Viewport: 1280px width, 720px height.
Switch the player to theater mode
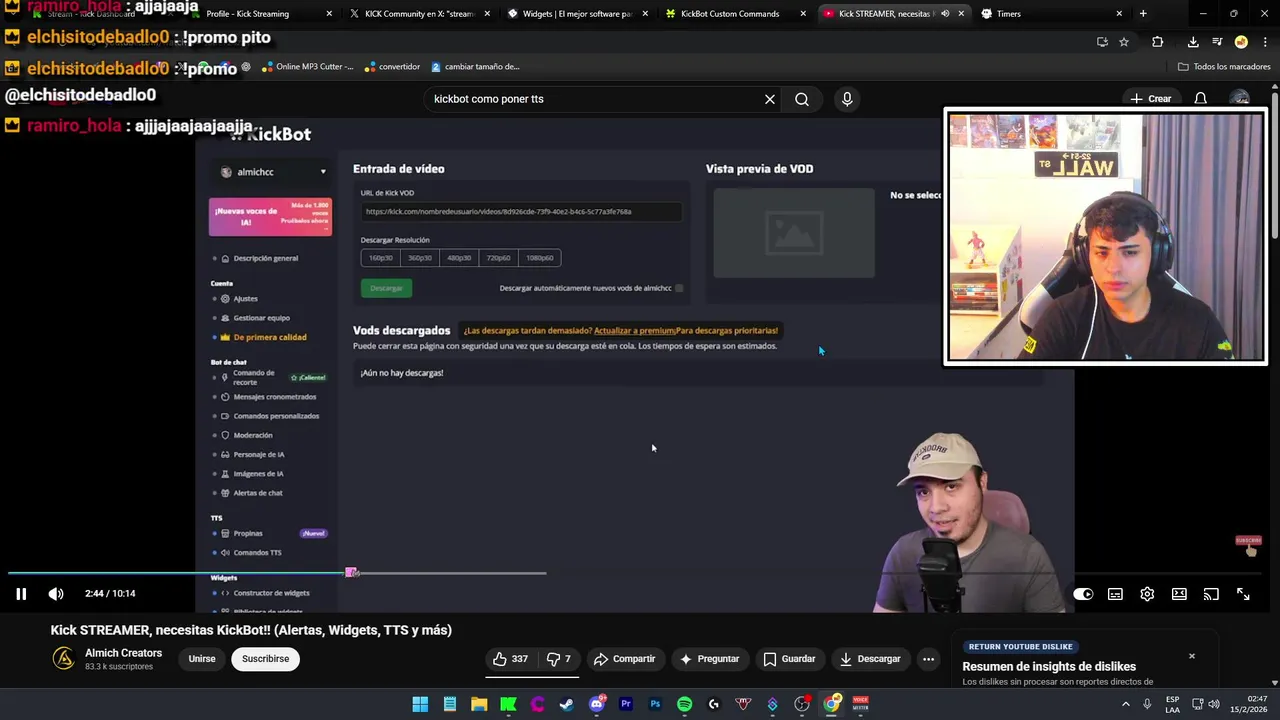[x=1179, y=594]
